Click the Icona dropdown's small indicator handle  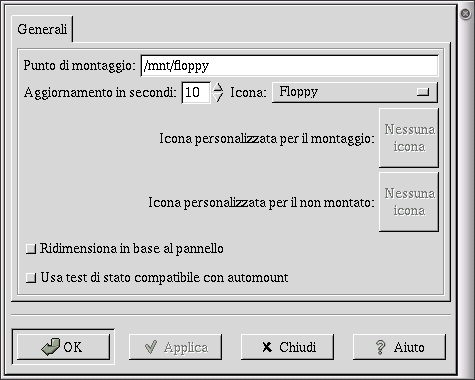[x=423, y=92]
